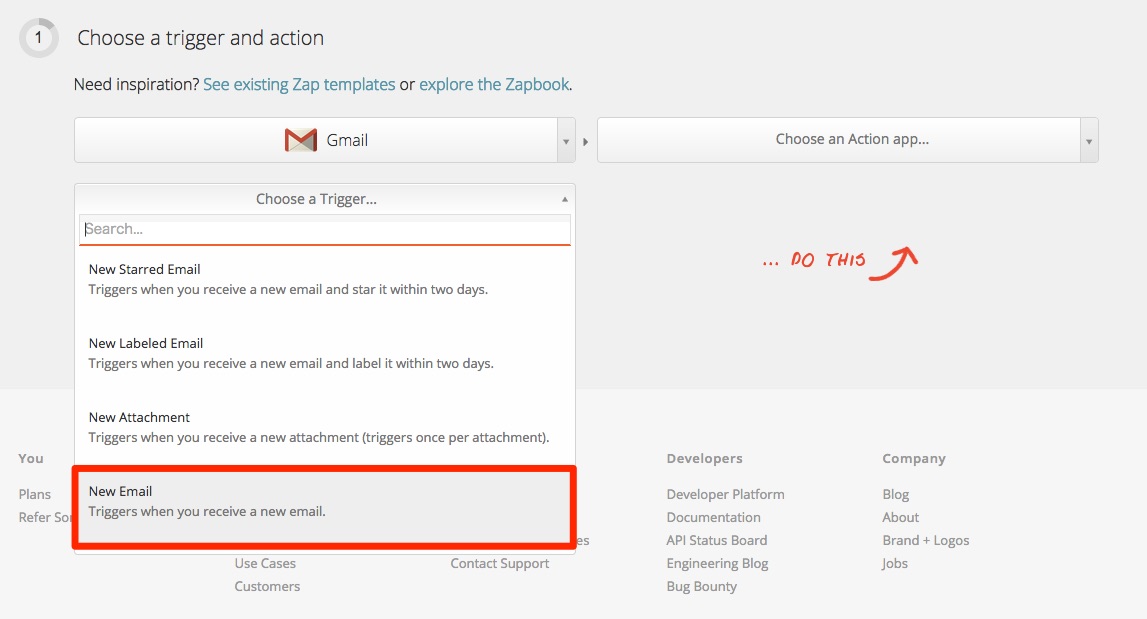Select the New Starred Email trigger
Screen dimensions: 1147x619
coord(325,280)
